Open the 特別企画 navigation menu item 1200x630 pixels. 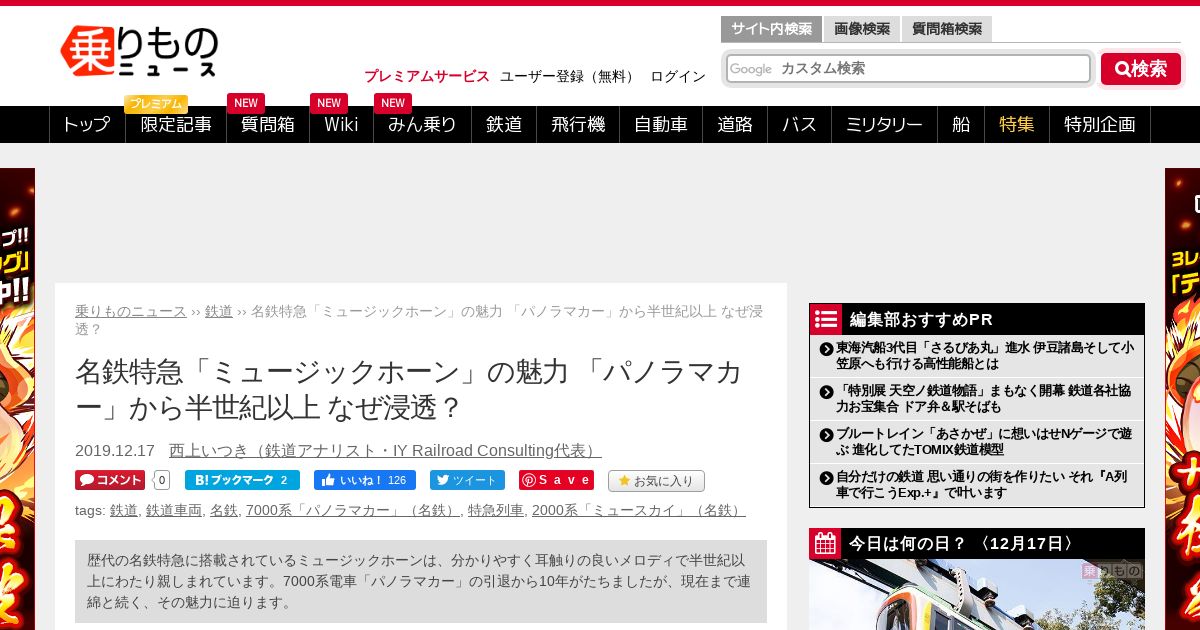point(1100,125)
